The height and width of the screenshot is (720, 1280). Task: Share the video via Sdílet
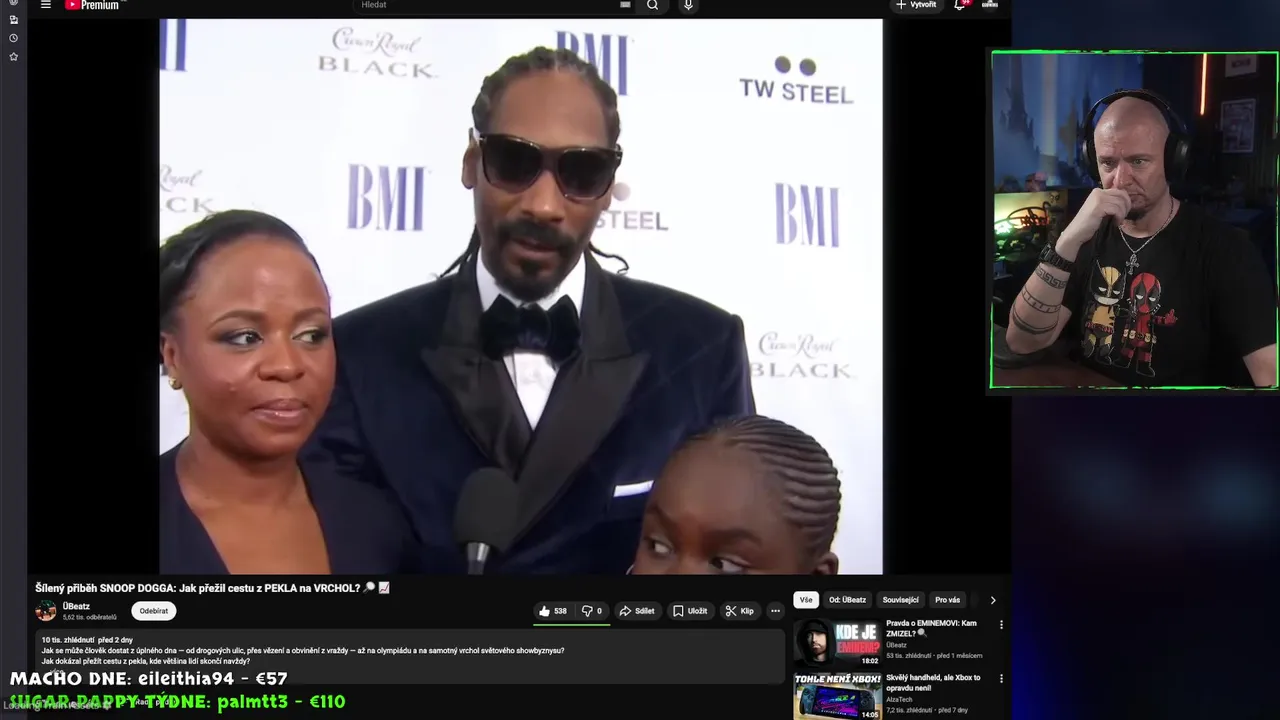click(637, 611)
